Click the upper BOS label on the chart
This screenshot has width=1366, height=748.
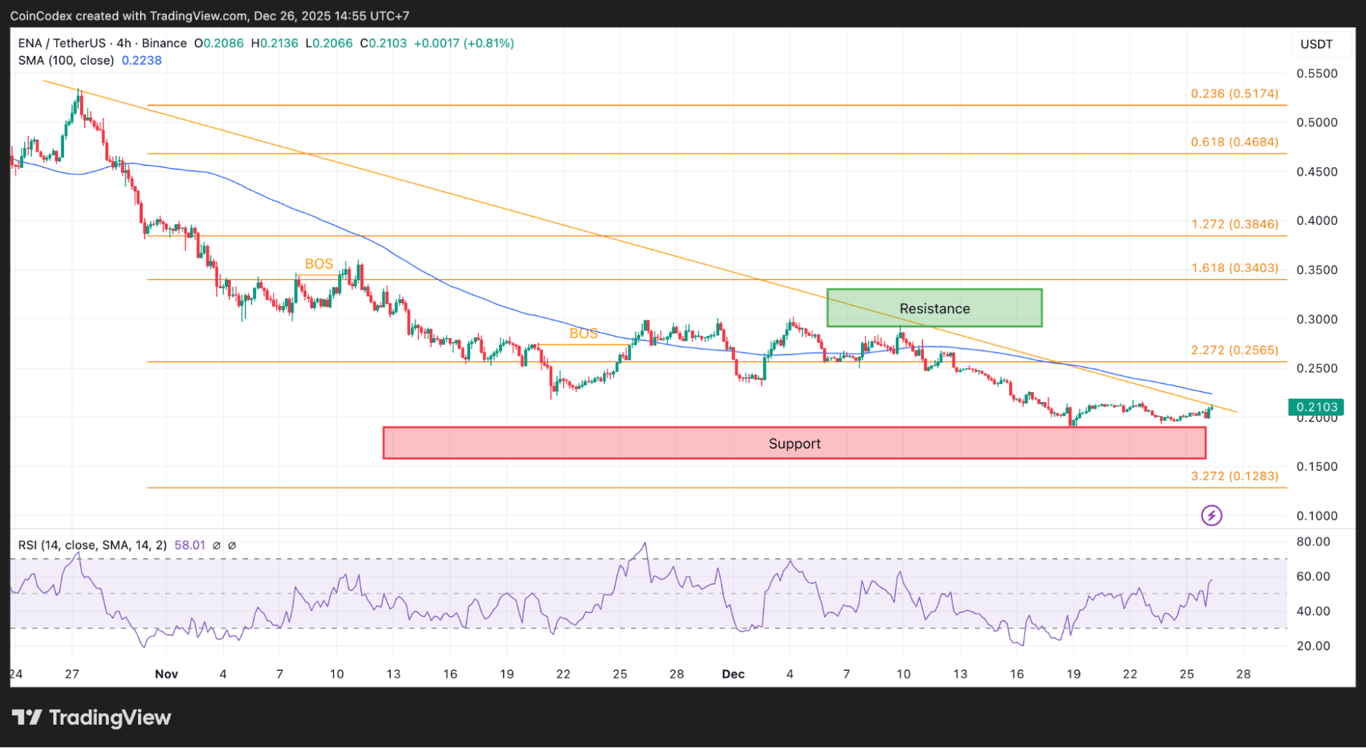[x=319, y=263]
